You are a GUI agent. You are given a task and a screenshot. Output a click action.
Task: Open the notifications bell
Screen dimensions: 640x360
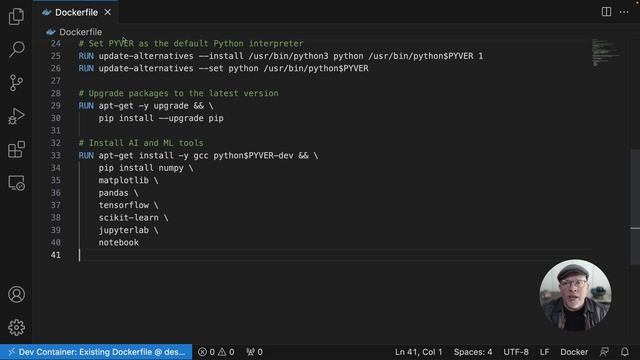625,352
